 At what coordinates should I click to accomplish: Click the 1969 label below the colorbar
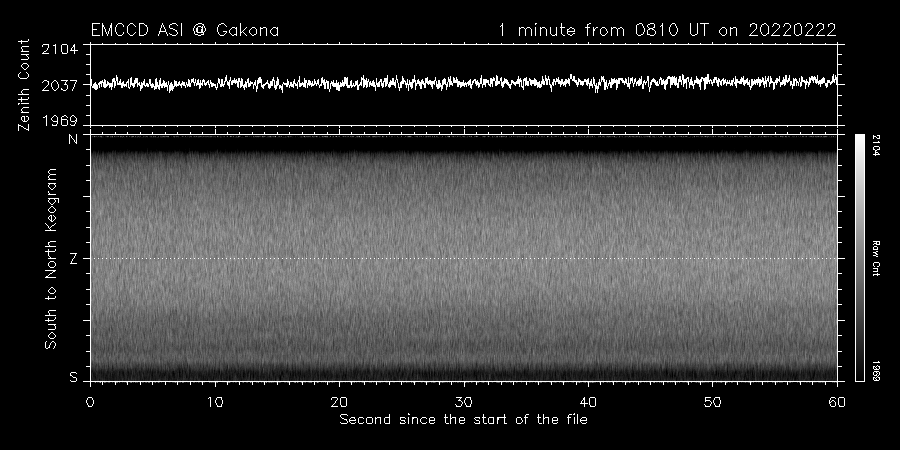[876, 371]
